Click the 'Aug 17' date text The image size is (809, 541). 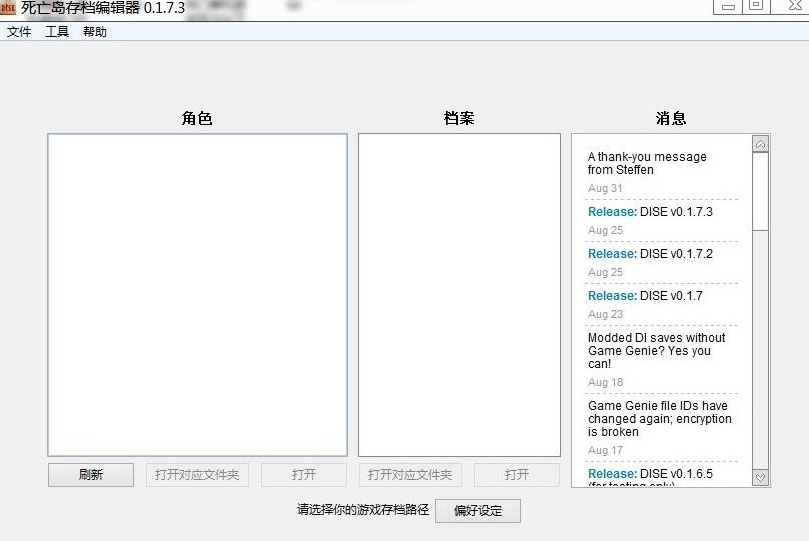[x=605, y=450]
